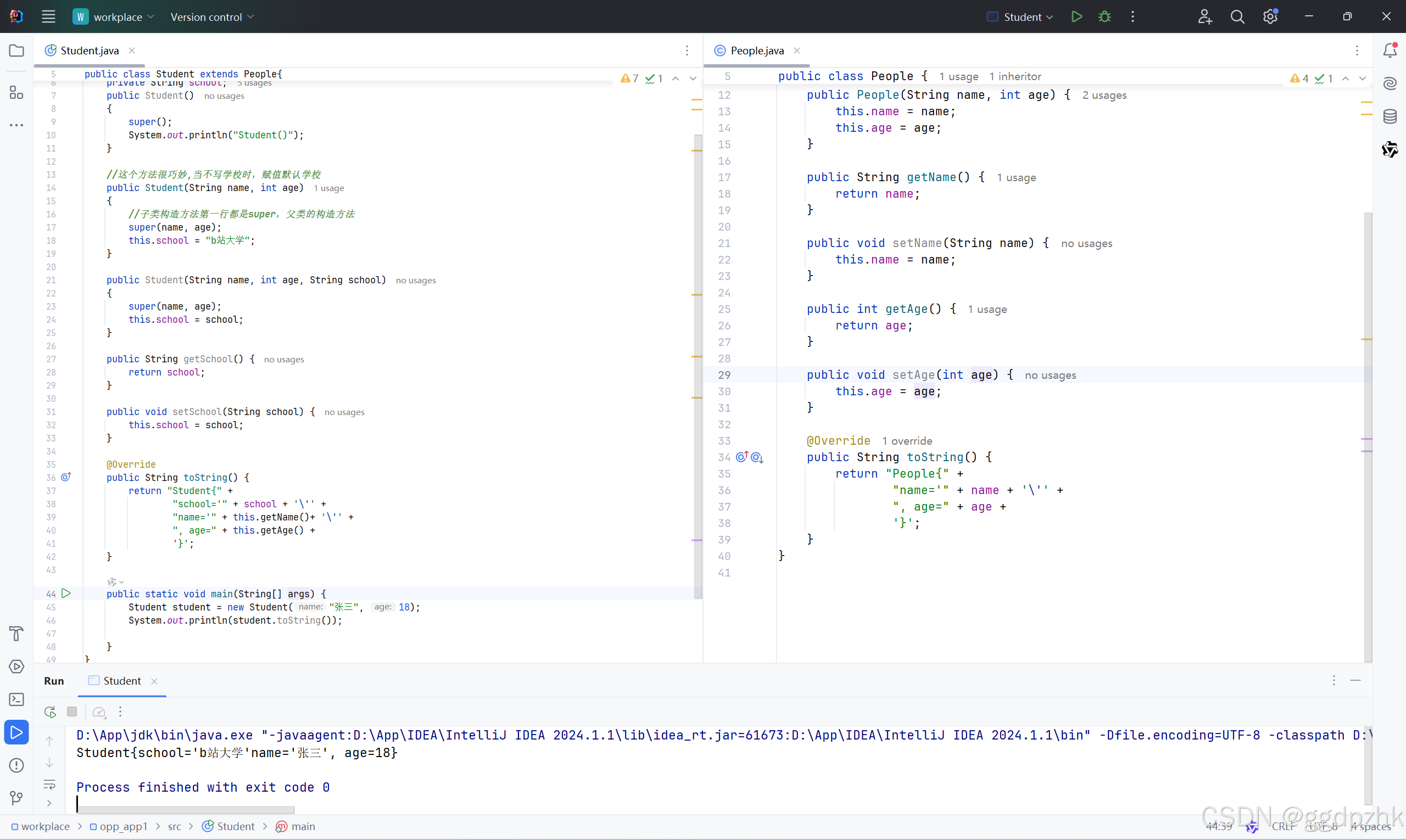
Task: Go to previous highlighted problem in Student.java
Action: point(676,79)
